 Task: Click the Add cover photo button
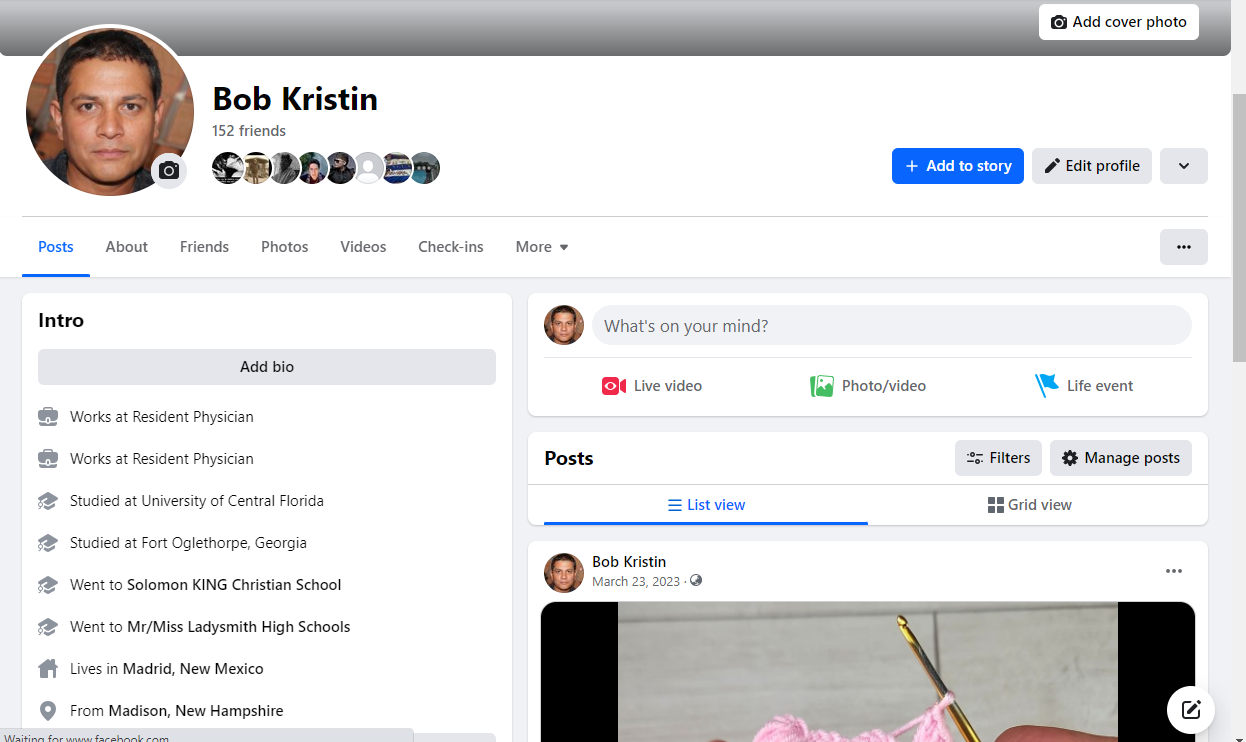1119,22
